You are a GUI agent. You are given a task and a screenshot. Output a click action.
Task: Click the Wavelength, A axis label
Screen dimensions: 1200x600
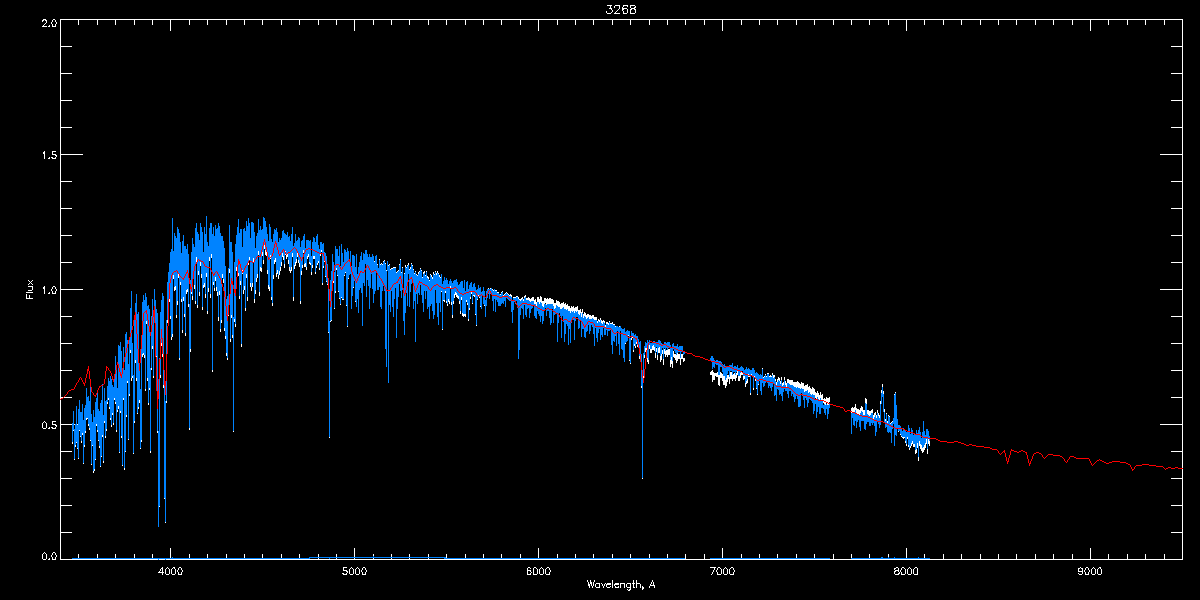(x=621, y=584)
